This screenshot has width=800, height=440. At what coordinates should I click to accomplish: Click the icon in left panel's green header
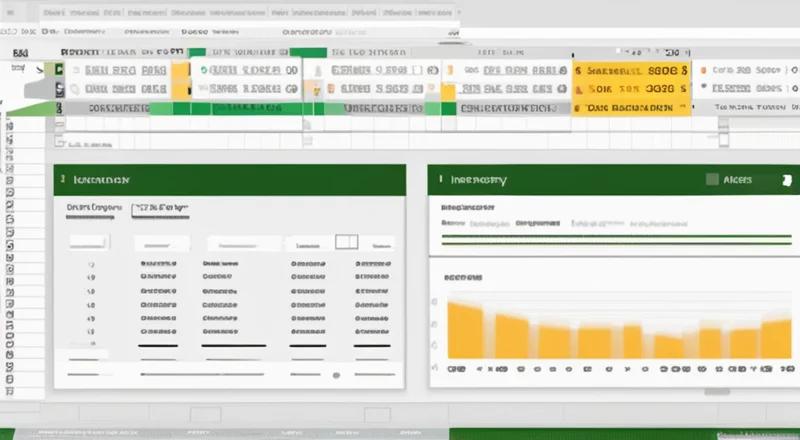62,180
